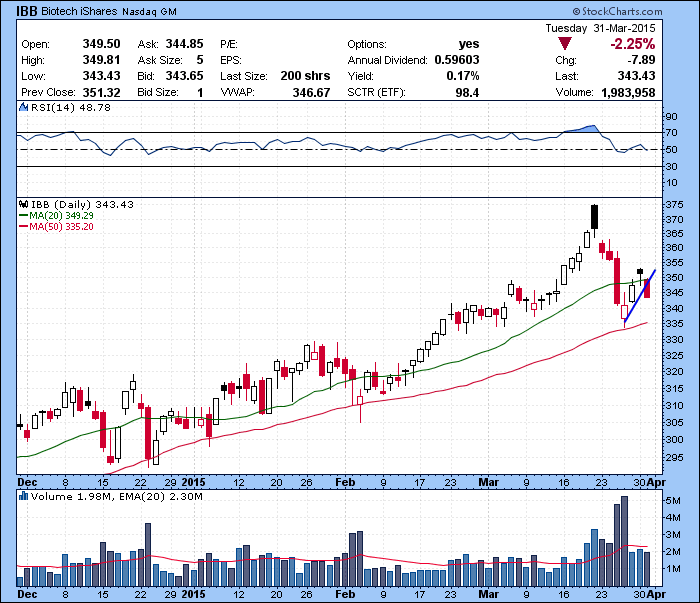Click the IBB ticker symbol in the header

click(x=27, y=11)
